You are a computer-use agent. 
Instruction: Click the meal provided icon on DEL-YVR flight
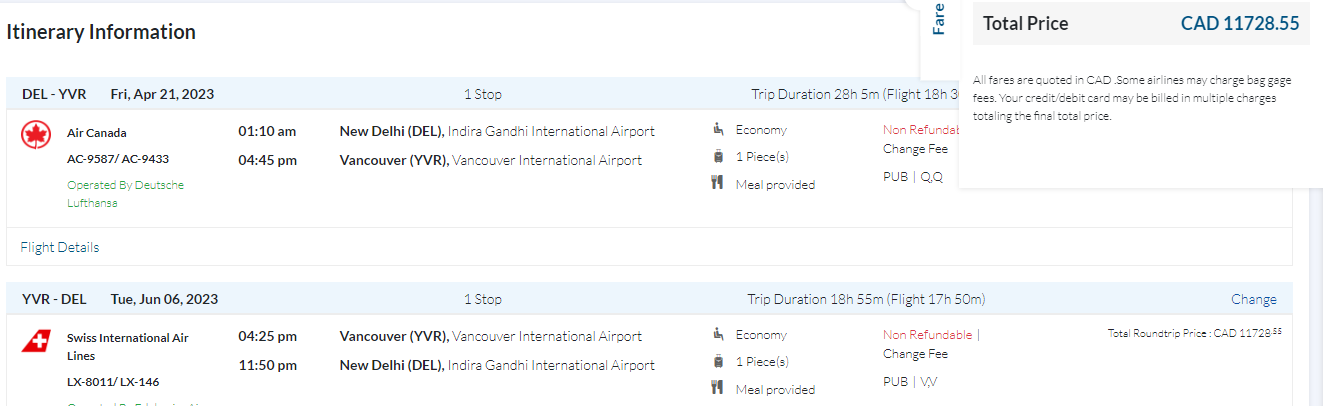coord(718,183)
